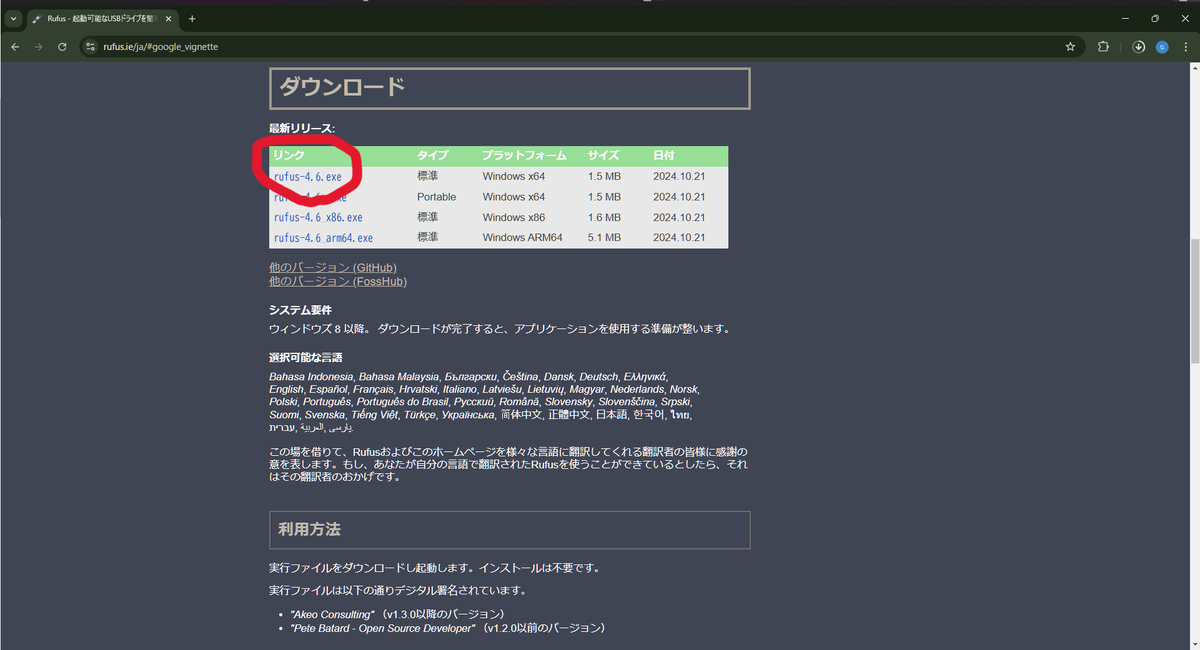Choose Français language link
This screenshot has height=650, width=1200.
click(373, 388)
